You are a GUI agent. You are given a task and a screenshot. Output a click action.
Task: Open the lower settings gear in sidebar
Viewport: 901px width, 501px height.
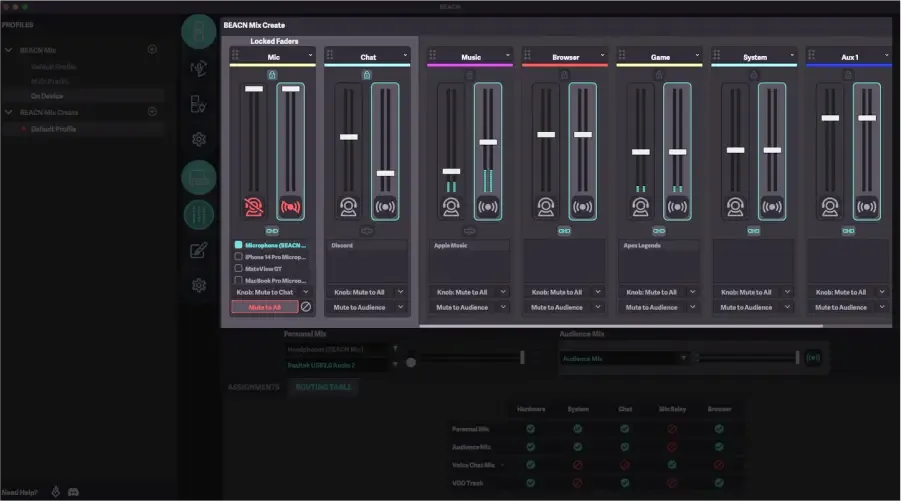tap(199, 285)
